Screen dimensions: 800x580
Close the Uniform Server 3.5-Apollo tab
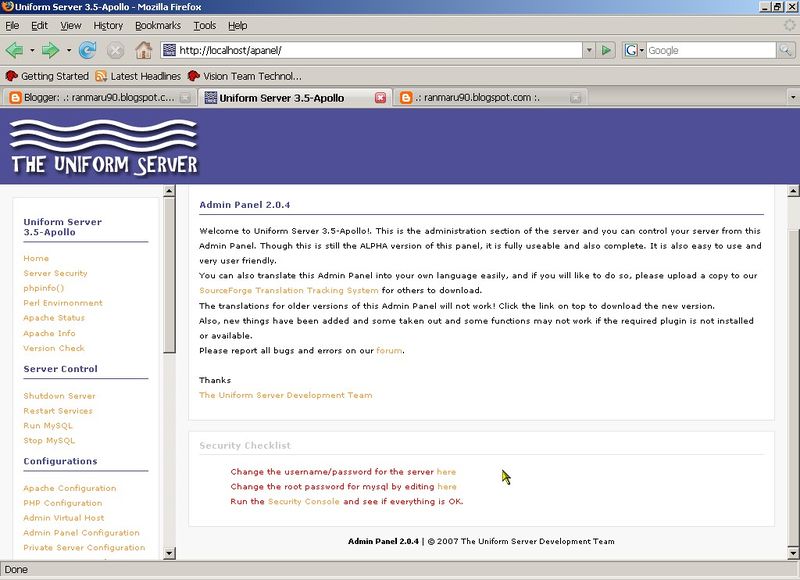click(381, 98)
